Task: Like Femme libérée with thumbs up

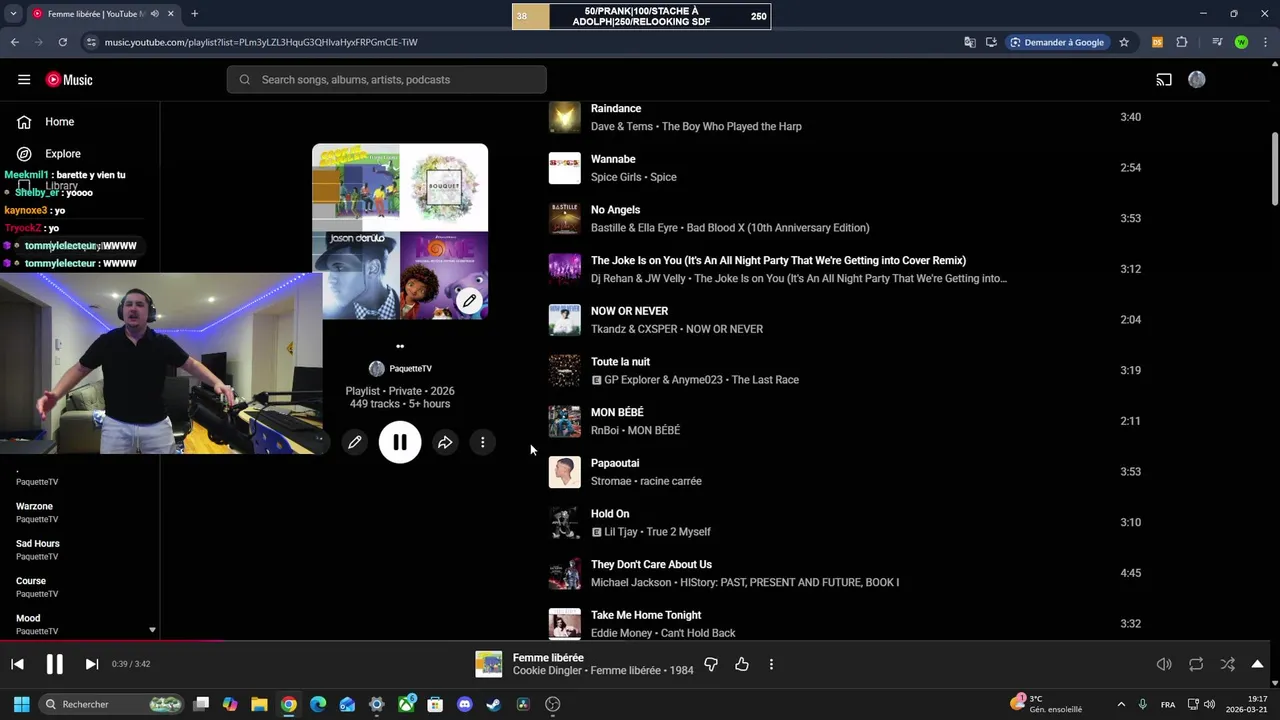Action: coord(742,664)
